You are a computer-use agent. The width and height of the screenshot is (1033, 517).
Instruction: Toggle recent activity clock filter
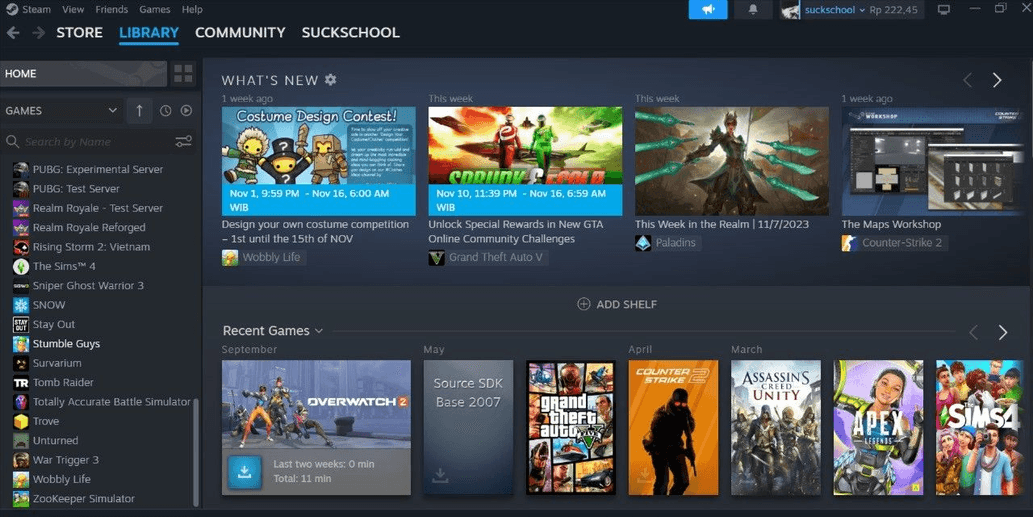click(165, 111)
